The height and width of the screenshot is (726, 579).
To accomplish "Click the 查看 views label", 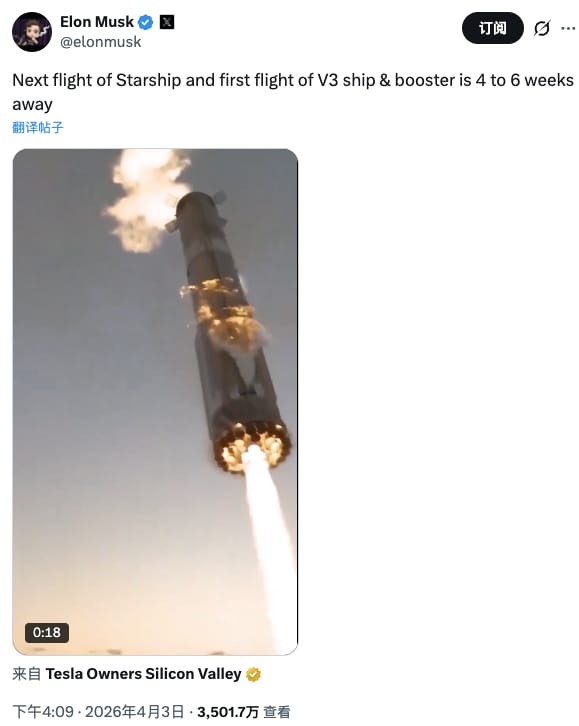I will click(276, 712).
